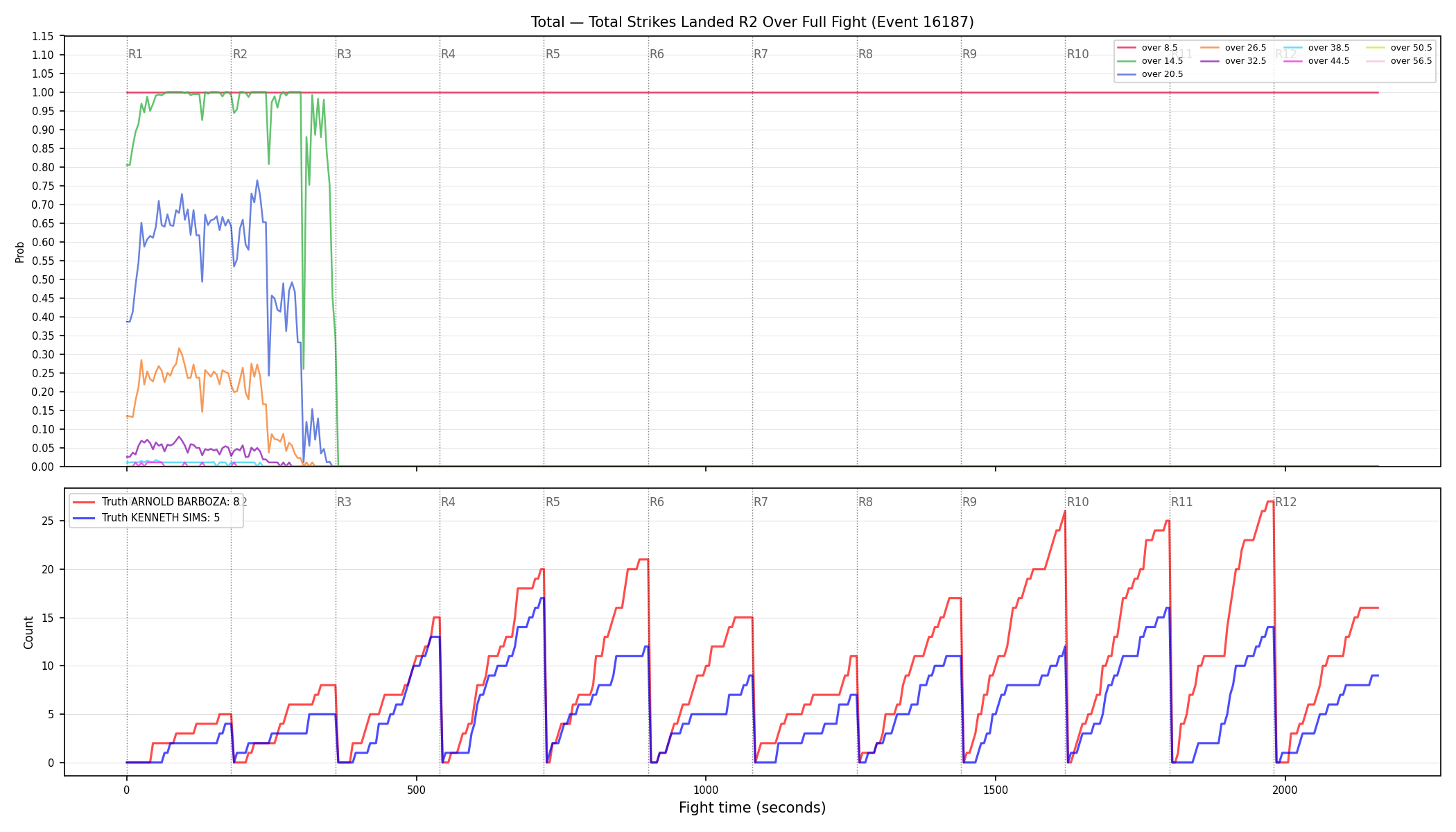Screen dimensions: 1456x832
Task: Click the R12 round label in count chart
Action: pos(1286,502)
